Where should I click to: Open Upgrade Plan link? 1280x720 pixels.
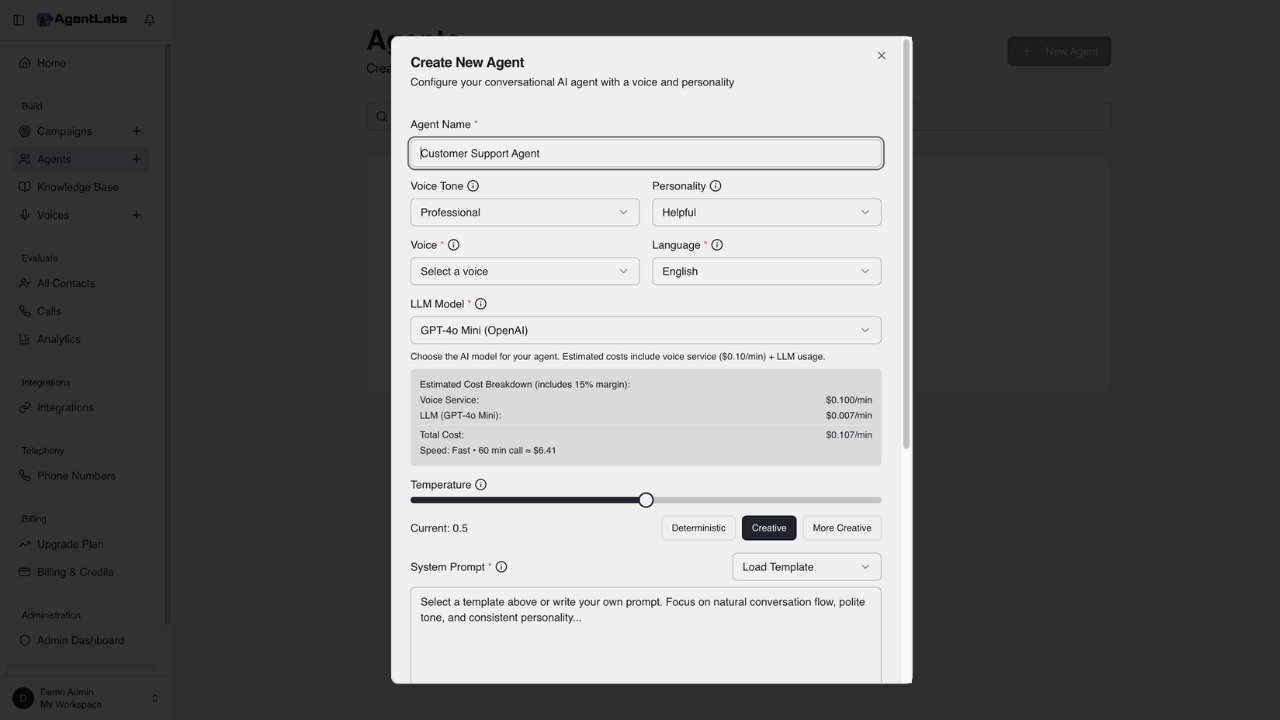(81, 544)
